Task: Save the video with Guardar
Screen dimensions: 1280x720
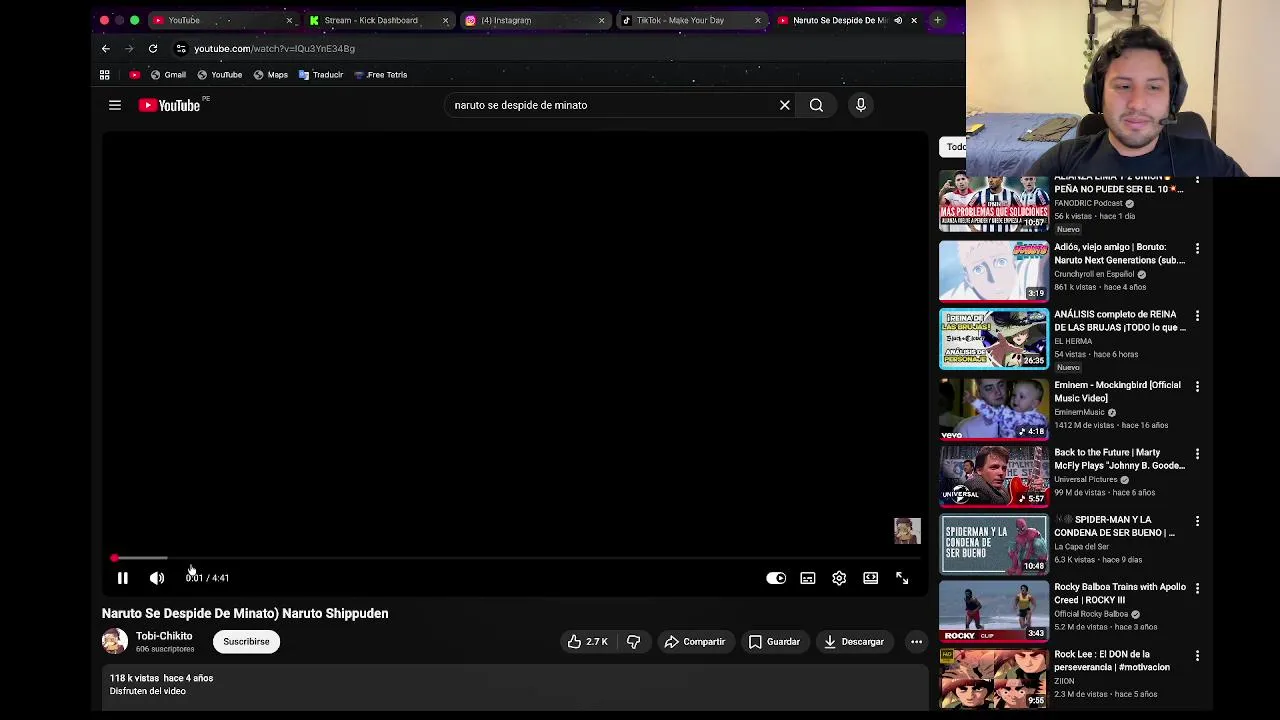Action: (775, 642)
